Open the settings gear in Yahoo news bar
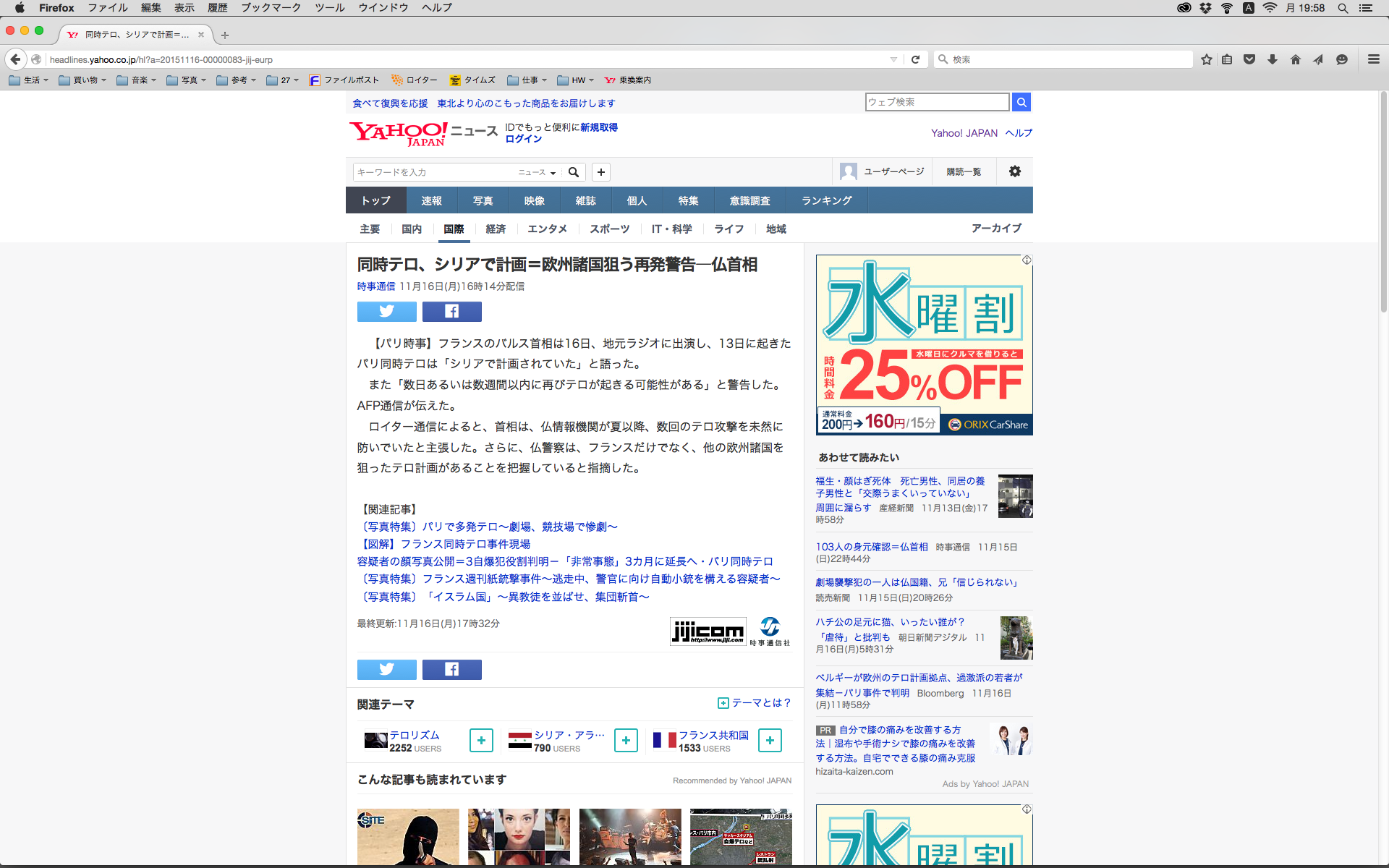 (1014, 171)
